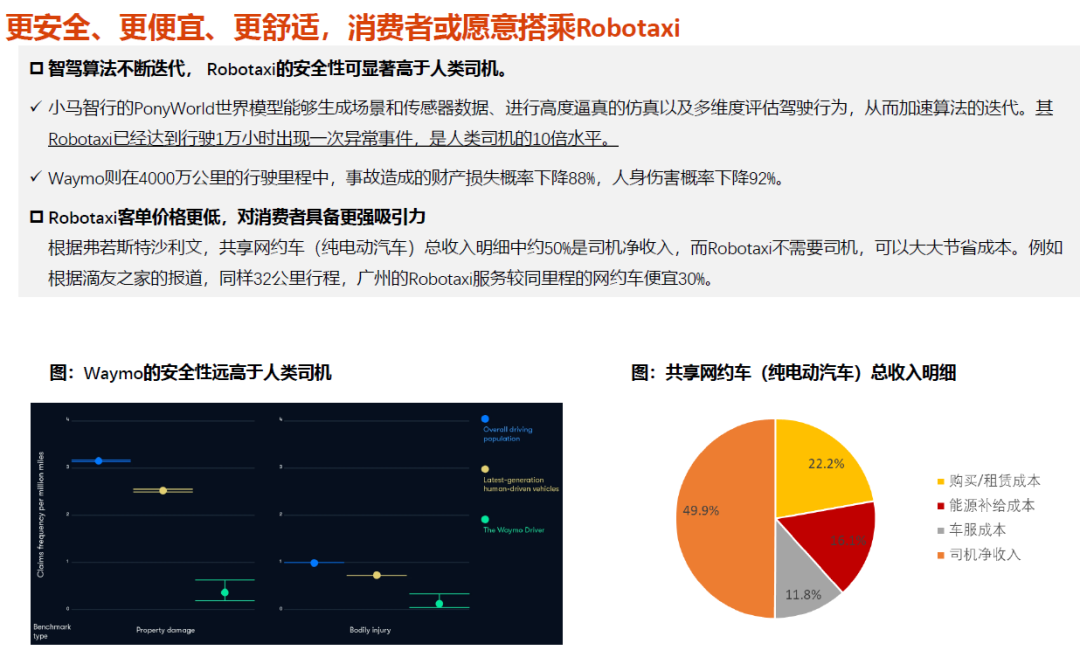Select green data point in Property damage chart
The height and width of the screenshot is (664, 1080).
tap(225, 592)
